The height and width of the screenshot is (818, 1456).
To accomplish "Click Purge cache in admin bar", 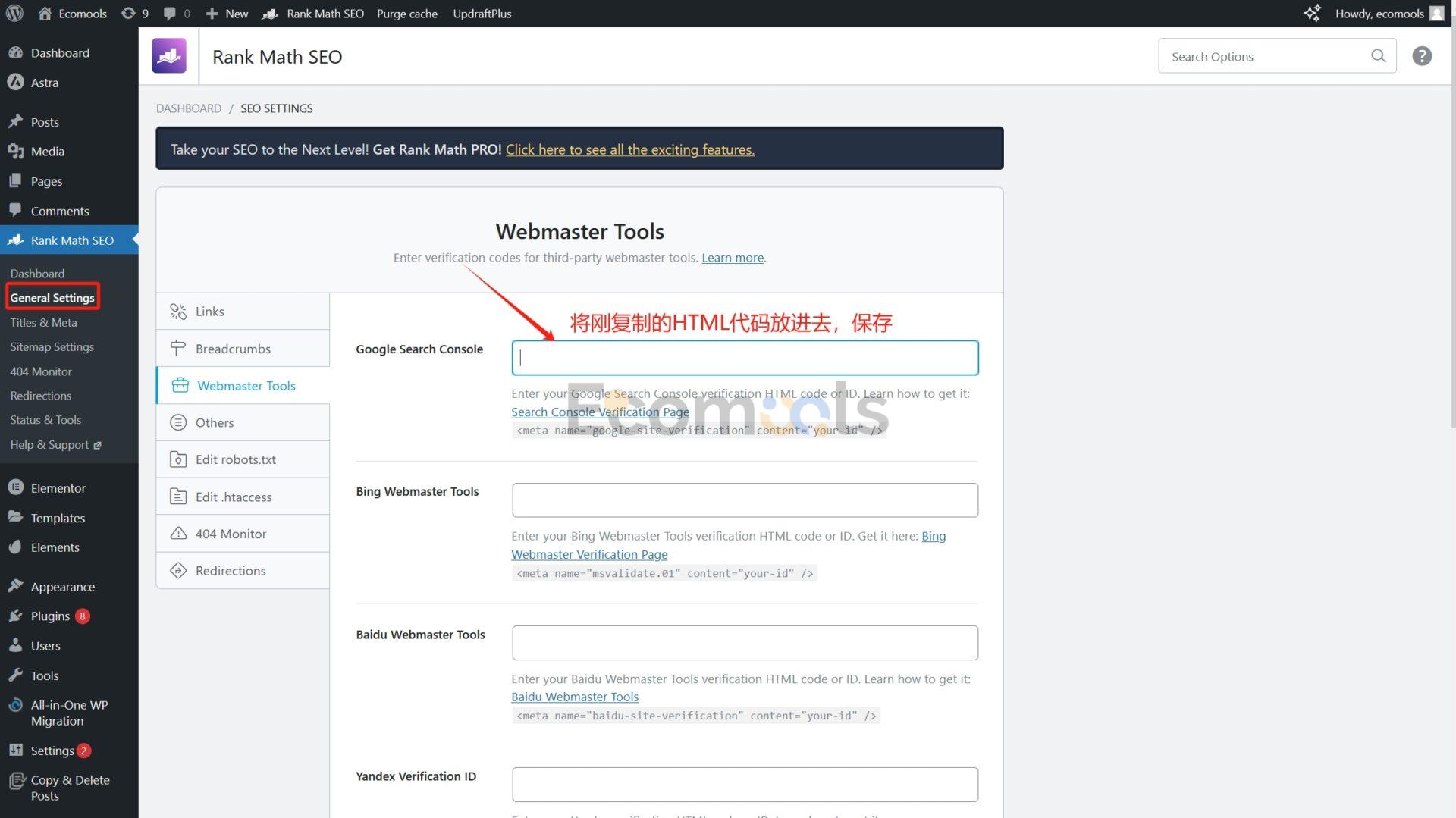I will [x=406, y=14].
